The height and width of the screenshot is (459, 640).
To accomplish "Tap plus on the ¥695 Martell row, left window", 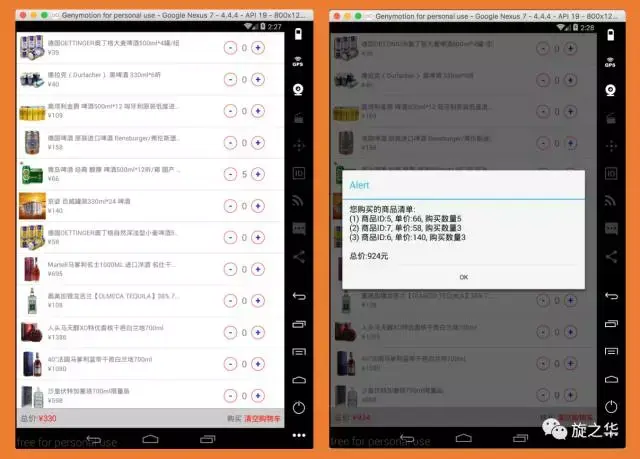I will (x=258, y=269).
